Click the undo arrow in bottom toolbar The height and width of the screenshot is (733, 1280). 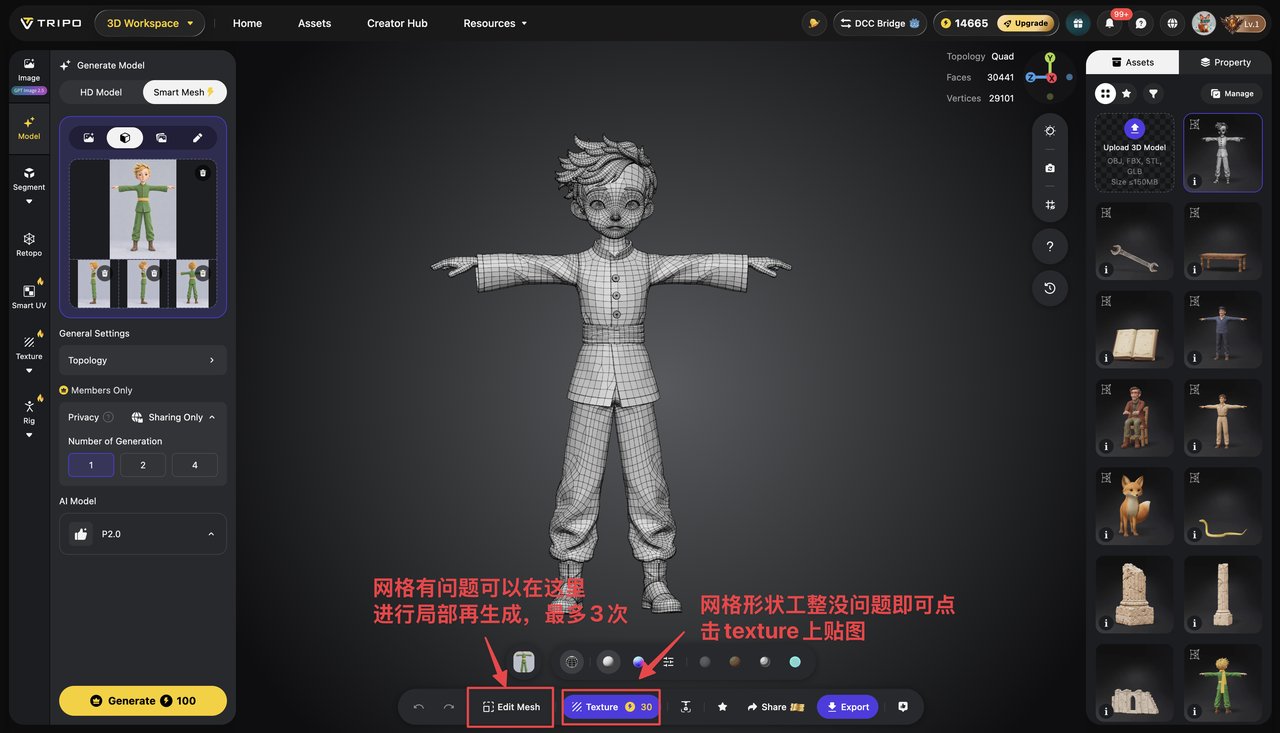coord(419,707)
